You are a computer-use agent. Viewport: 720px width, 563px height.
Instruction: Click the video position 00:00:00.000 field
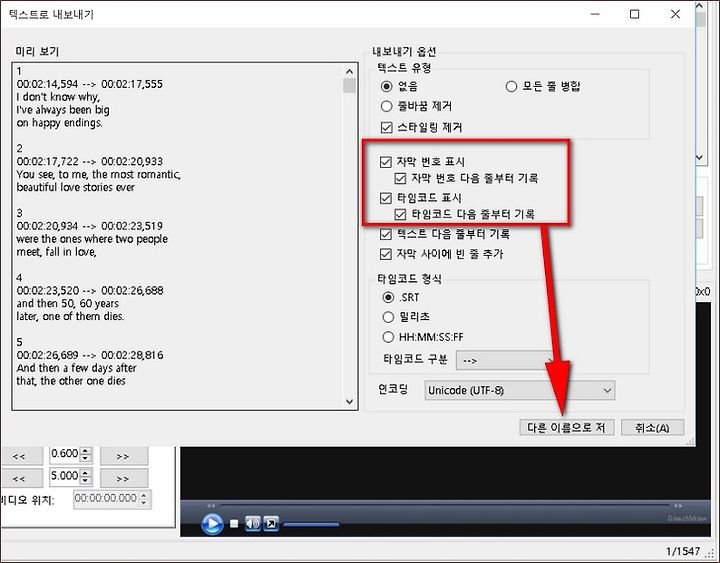pyautogui.click(x=106, y=499)
